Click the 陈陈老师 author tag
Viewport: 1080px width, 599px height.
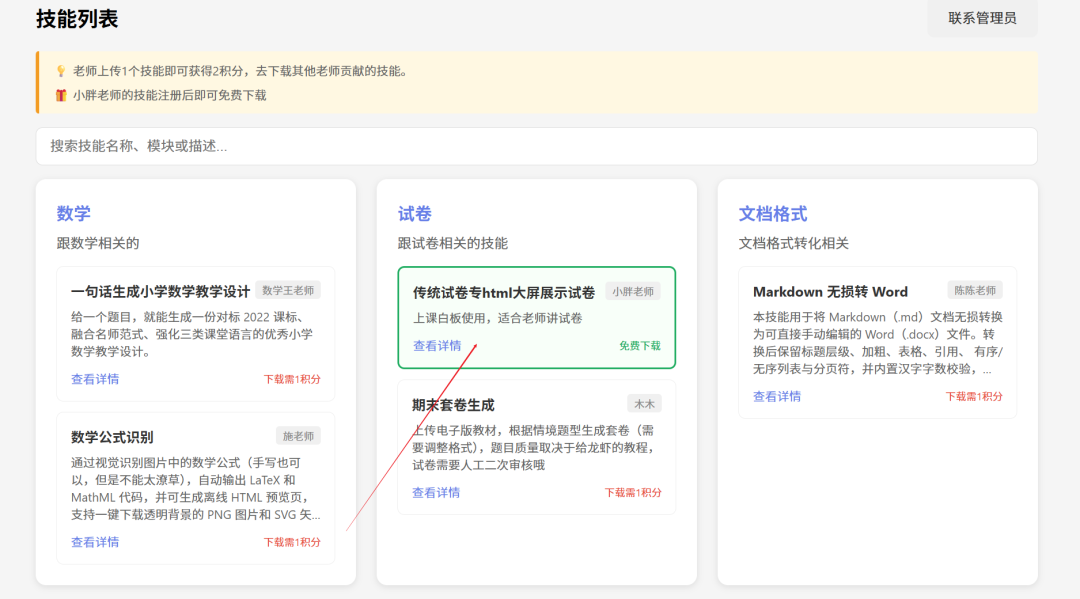point(975,291)
